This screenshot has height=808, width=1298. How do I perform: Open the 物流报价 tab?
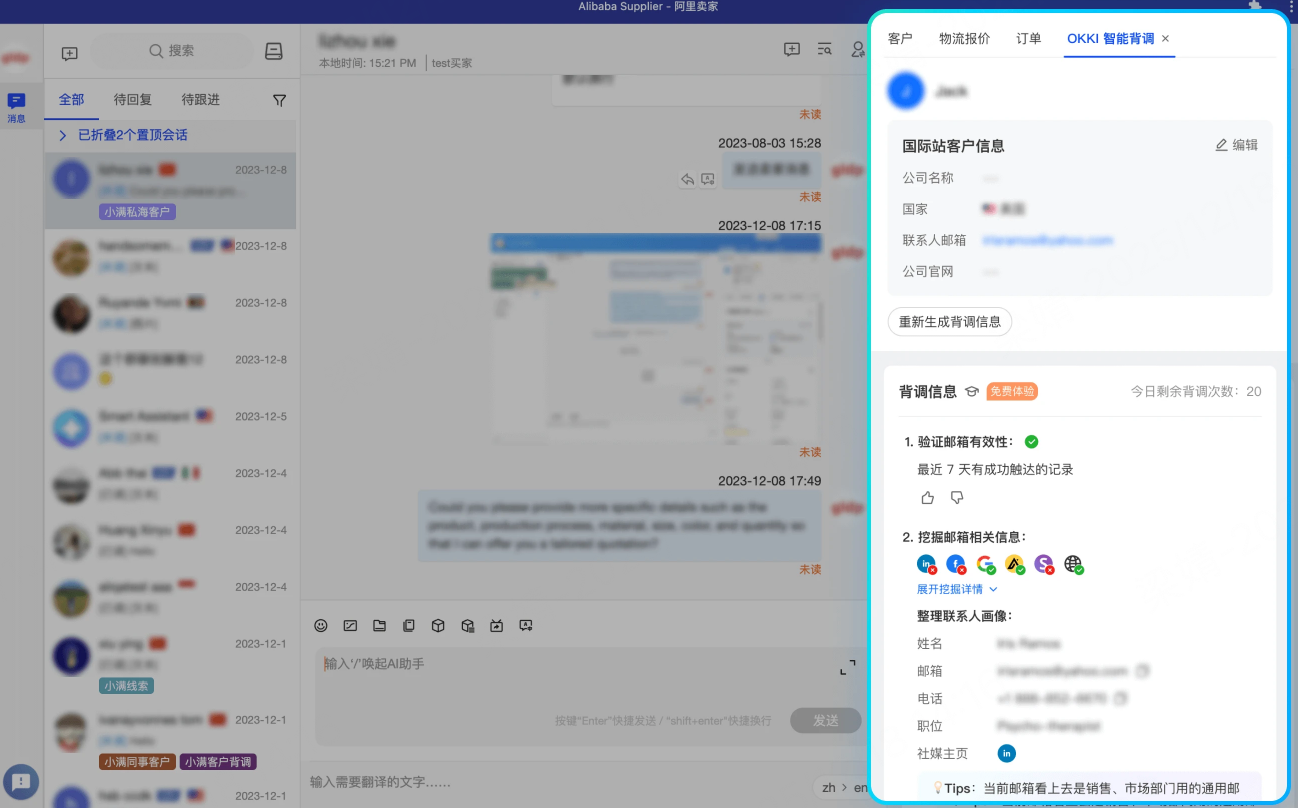click(964, 39)
